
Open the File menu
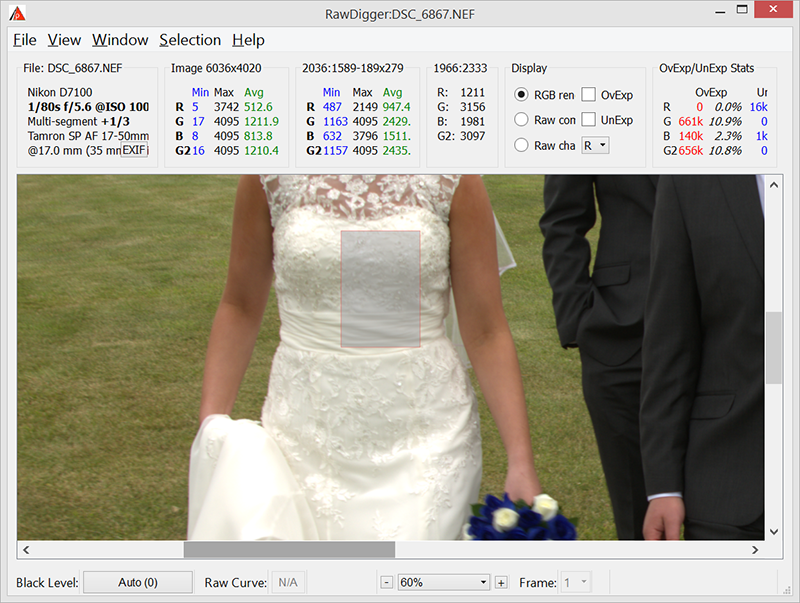25,40
